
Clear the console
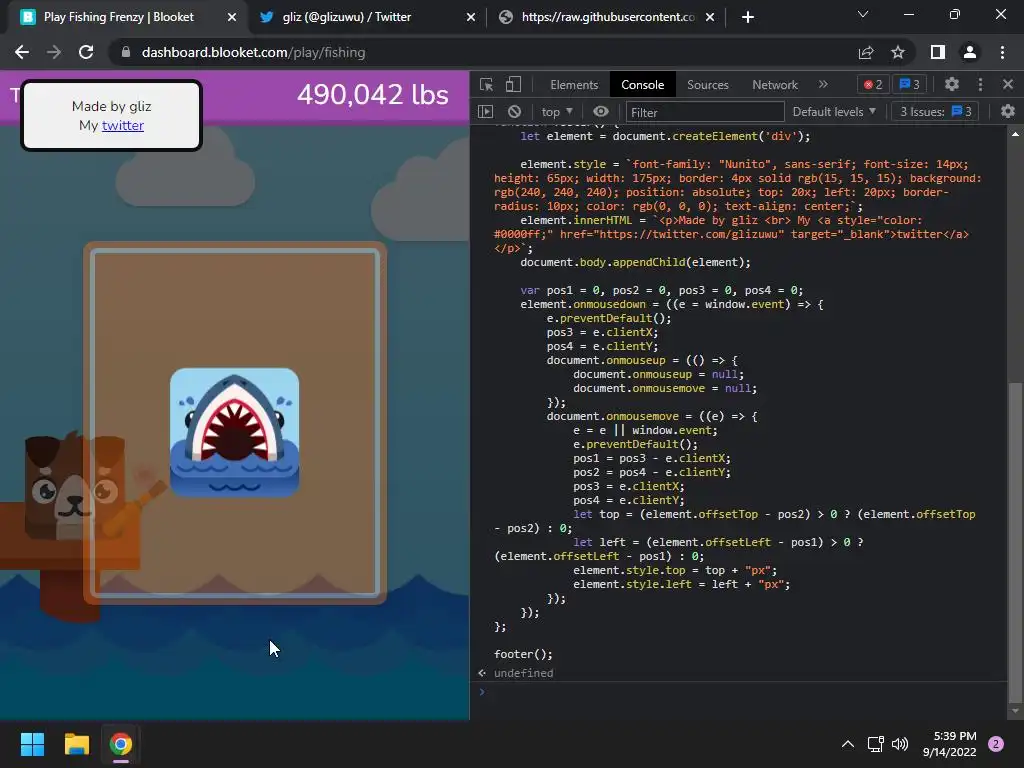coord(515,112)
